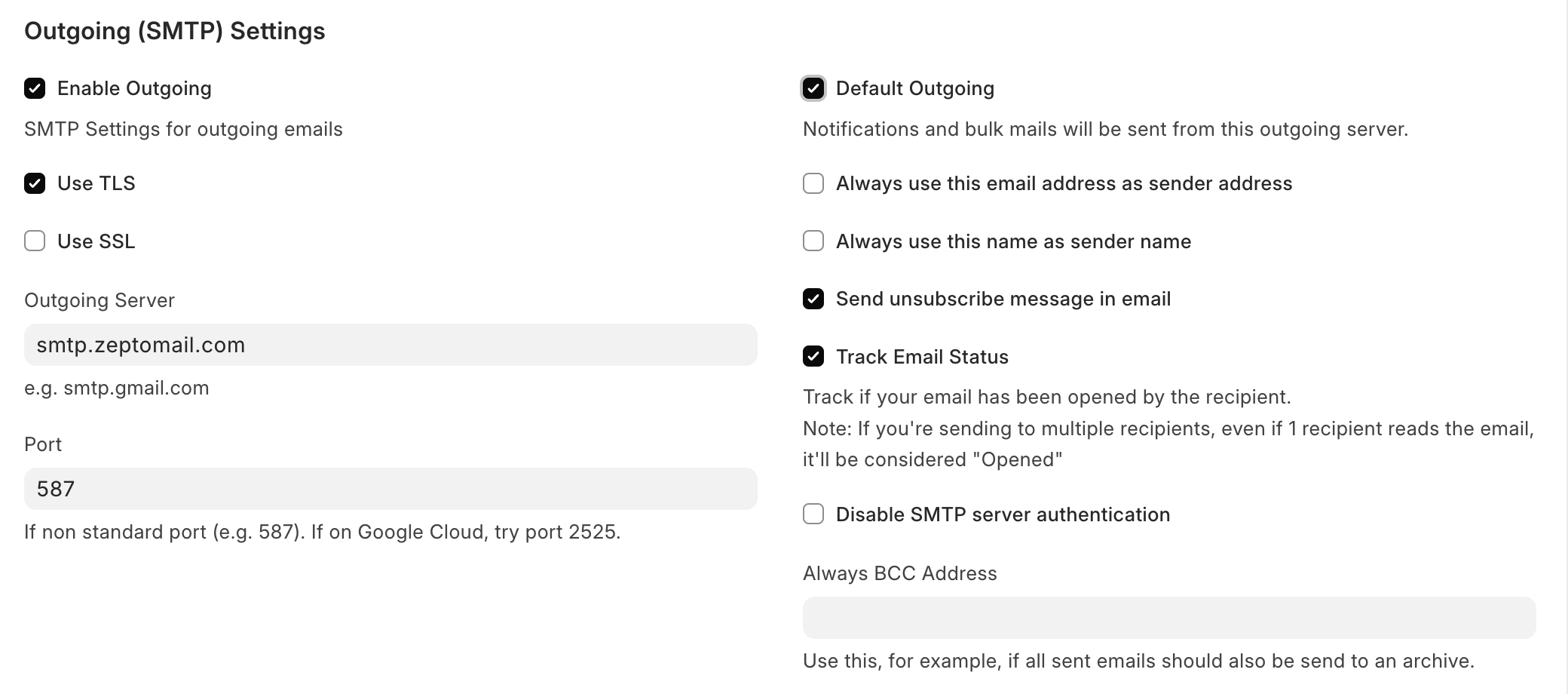Screen dimensions: 1568x694
Task: Check 'Always use this name as sender name'
Action: (813, 241)
